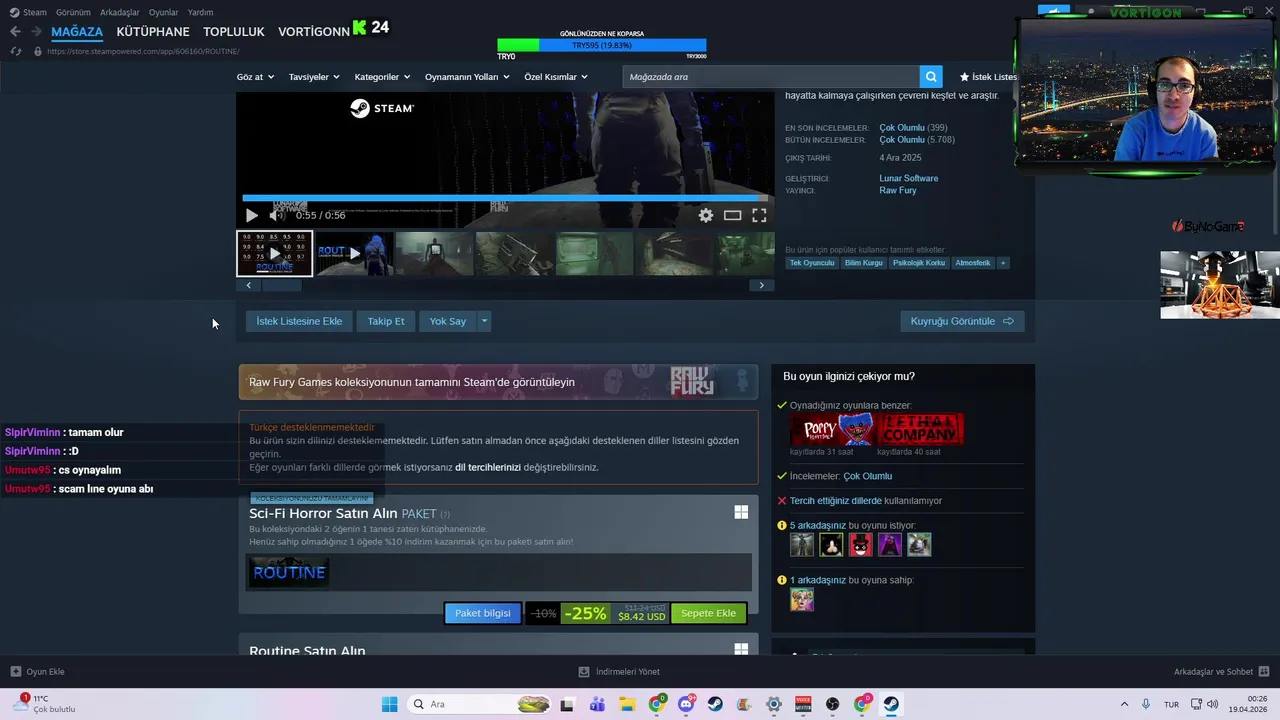
Task: Go forward with the Steam forward arrow
Action: coord(35,31)
